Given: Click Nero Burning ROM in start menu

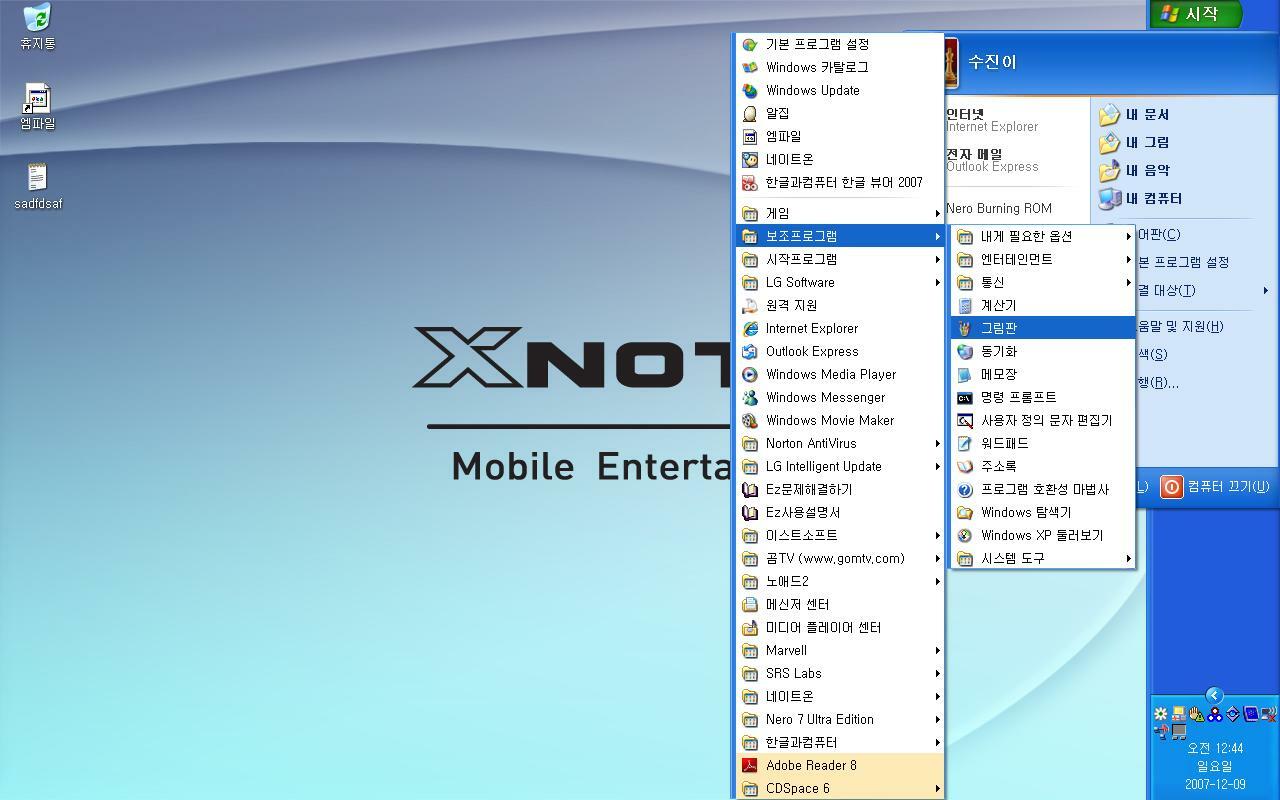Looking at the screenshot, I should pyautogui.click(x=998, y=208).
